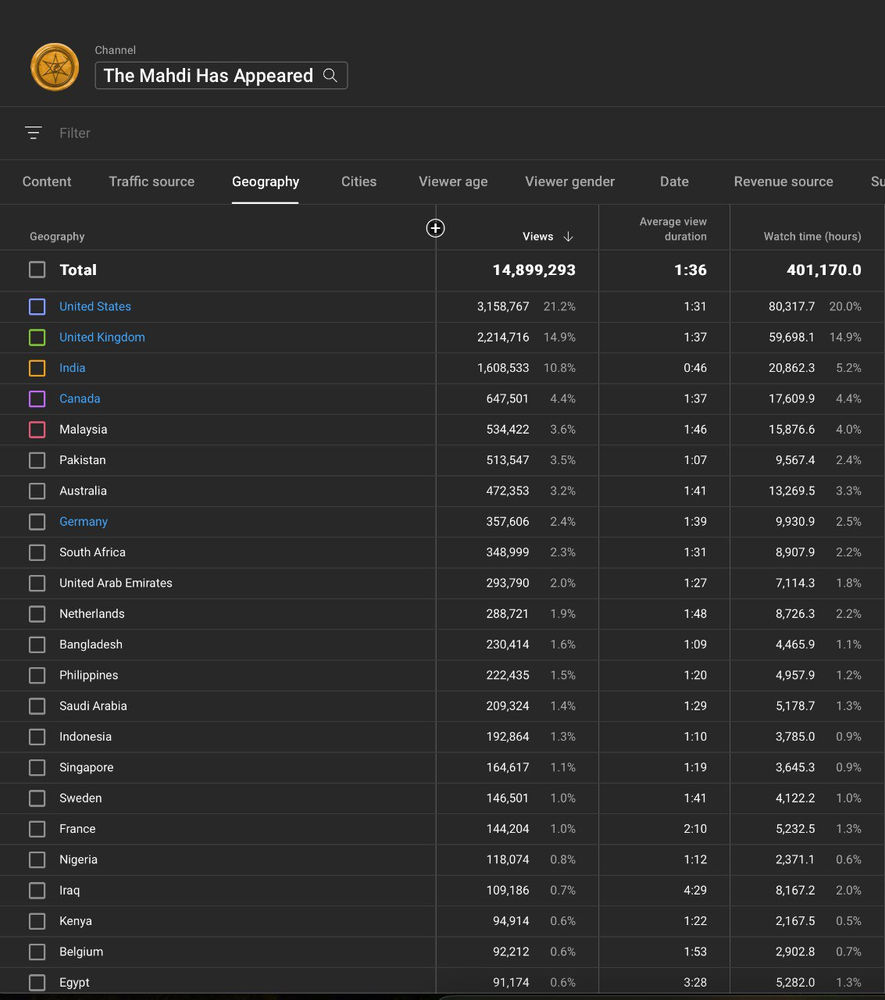Open the Canada country link
The height and width of the screenshot is (1000, 885).
coord(80,399)
